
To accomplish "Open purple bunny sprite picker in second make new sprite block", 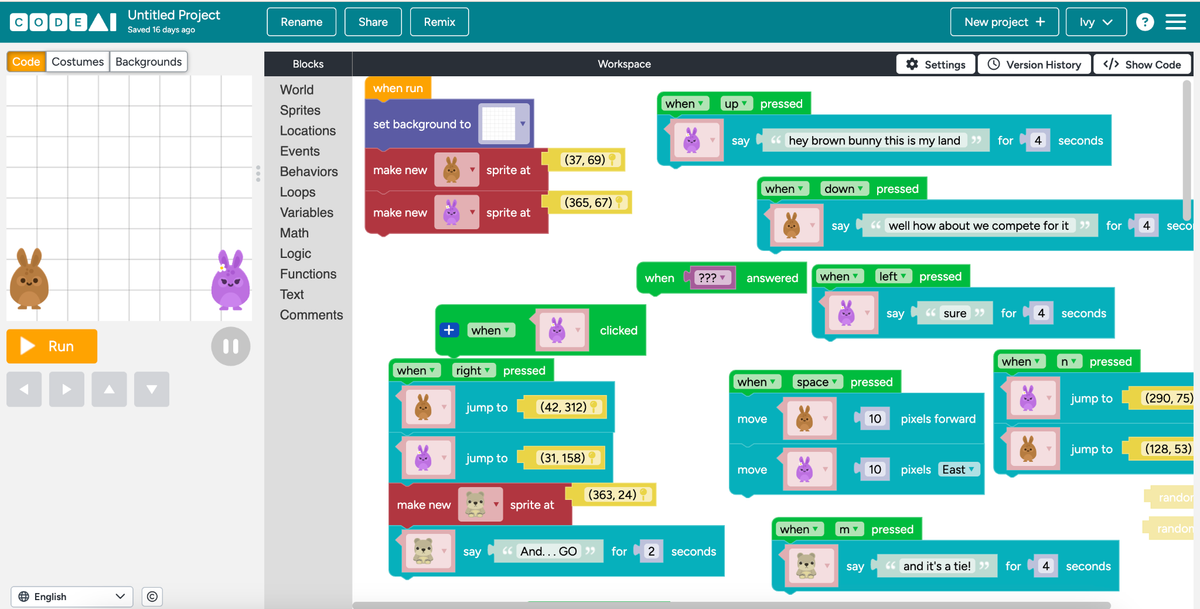I will coord(456,212).
